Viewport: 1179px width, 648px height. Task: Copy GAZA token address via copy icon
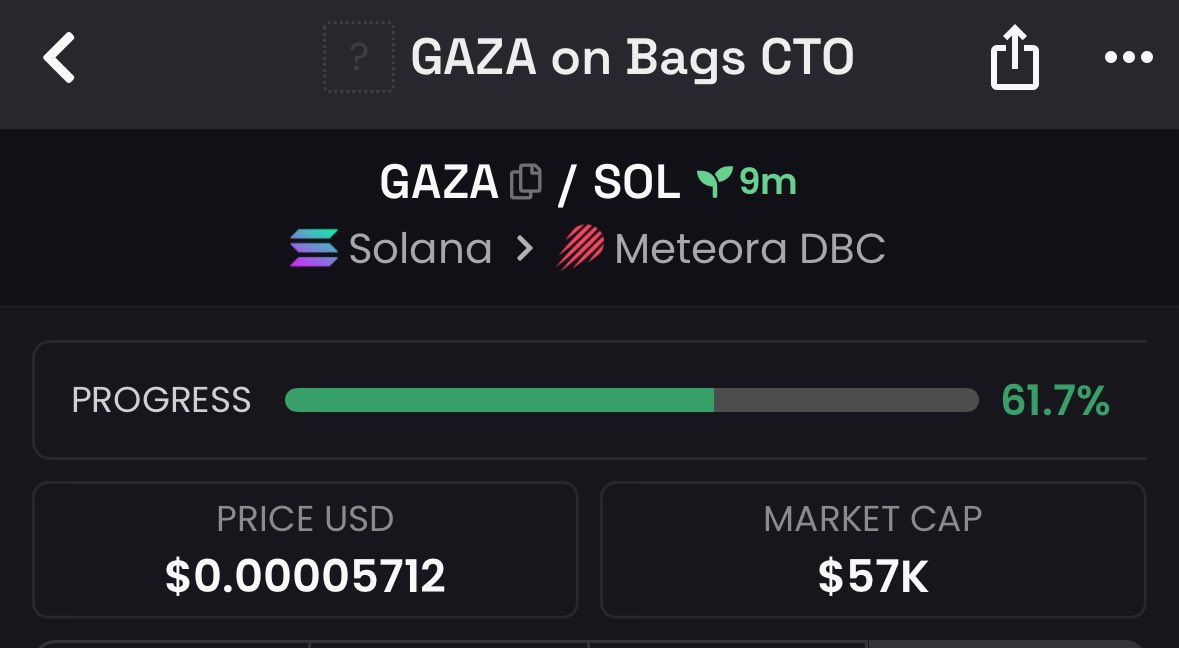[526, 182]
